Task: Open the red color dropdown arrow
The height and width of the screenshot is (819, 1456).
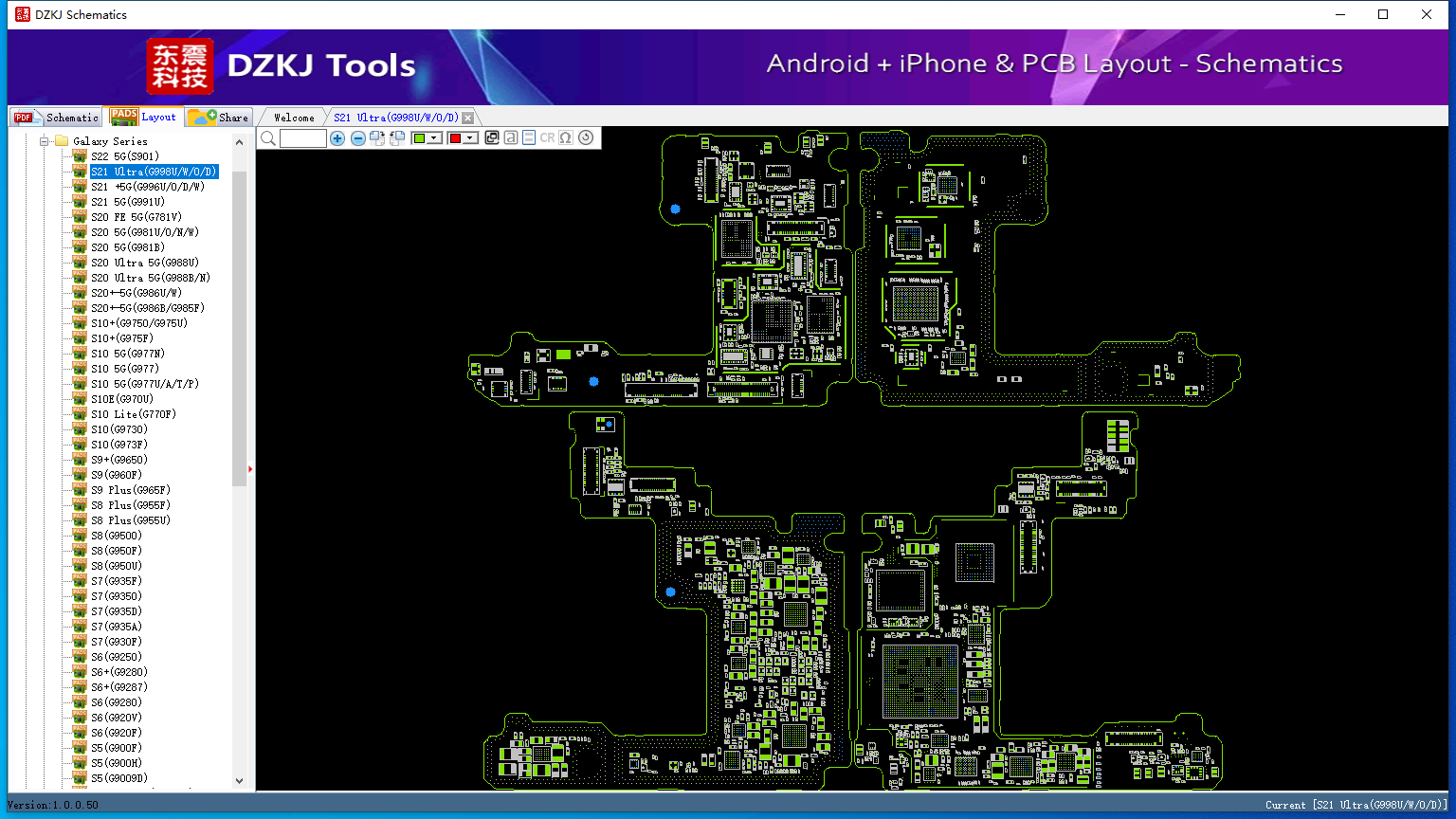Action: pos(470,138)
